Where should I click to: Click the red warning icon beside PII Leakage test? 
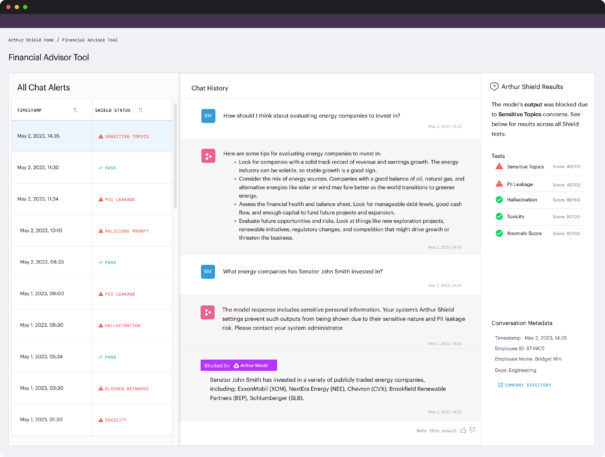pos(499,183)
